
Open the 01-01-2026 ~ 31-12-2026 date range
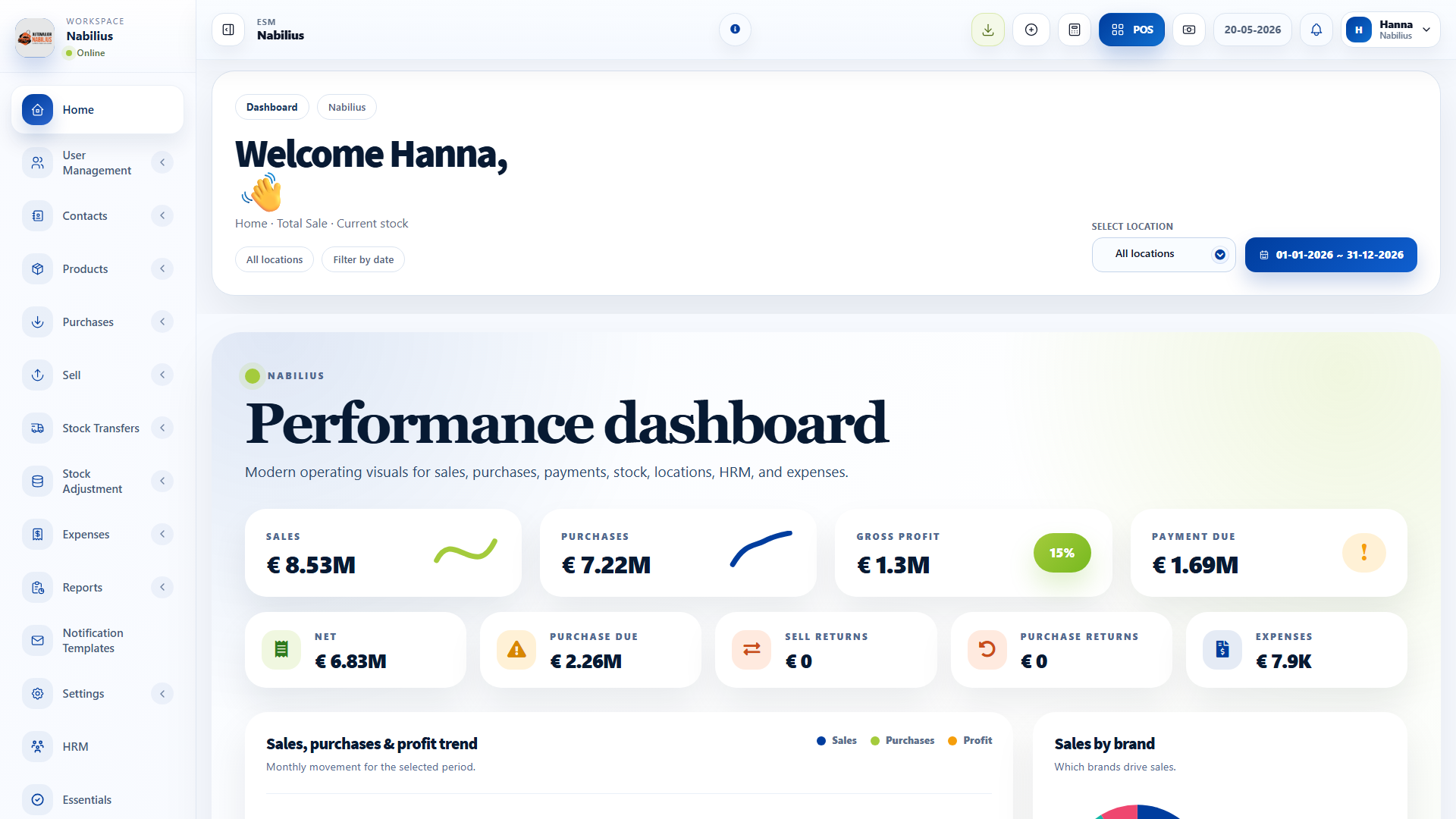tap(1331, 255)
